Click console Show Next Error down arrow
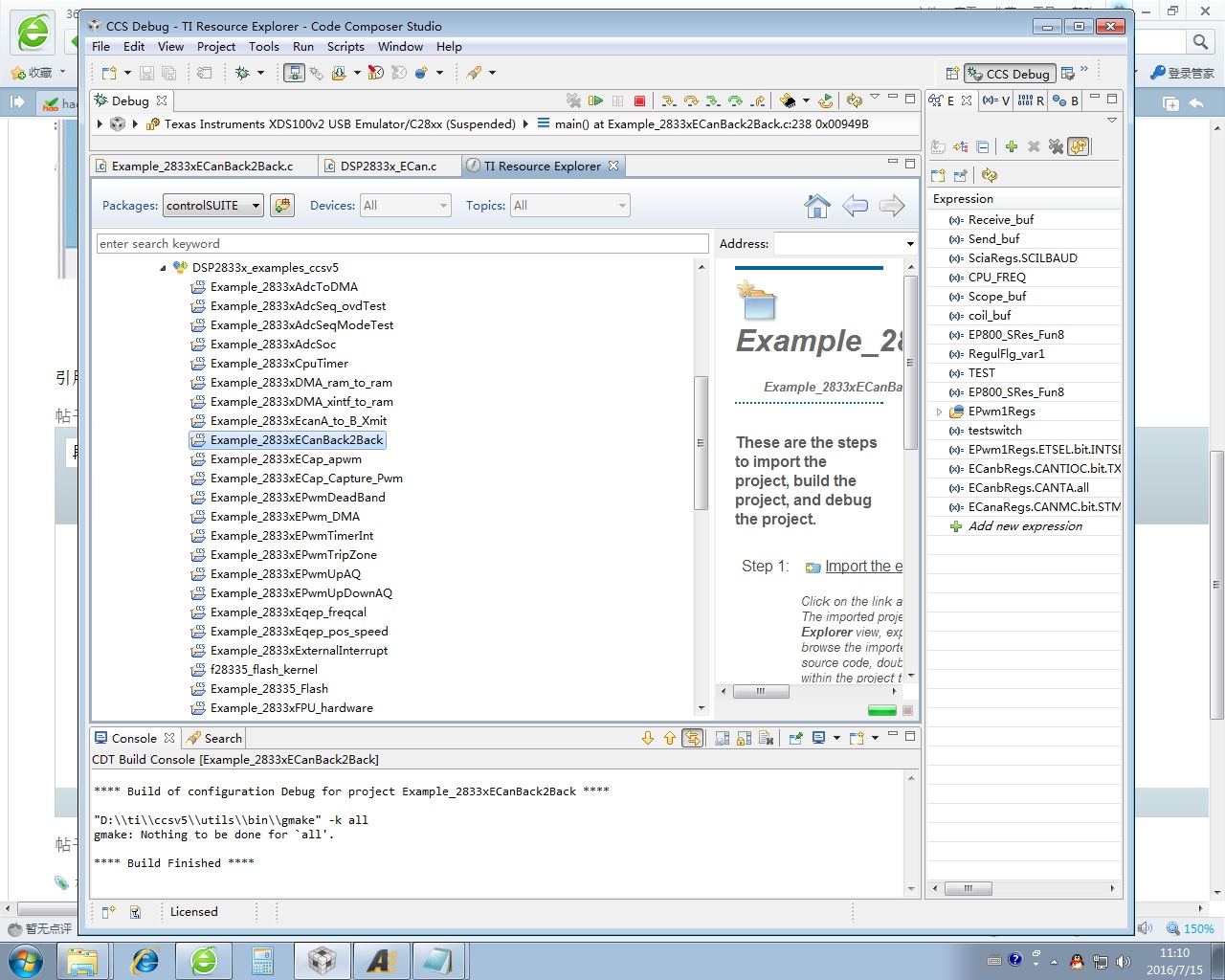Image resolution: width=1225 pixels, height=980 pixels. pyautogui.click(x=648, y=738)
